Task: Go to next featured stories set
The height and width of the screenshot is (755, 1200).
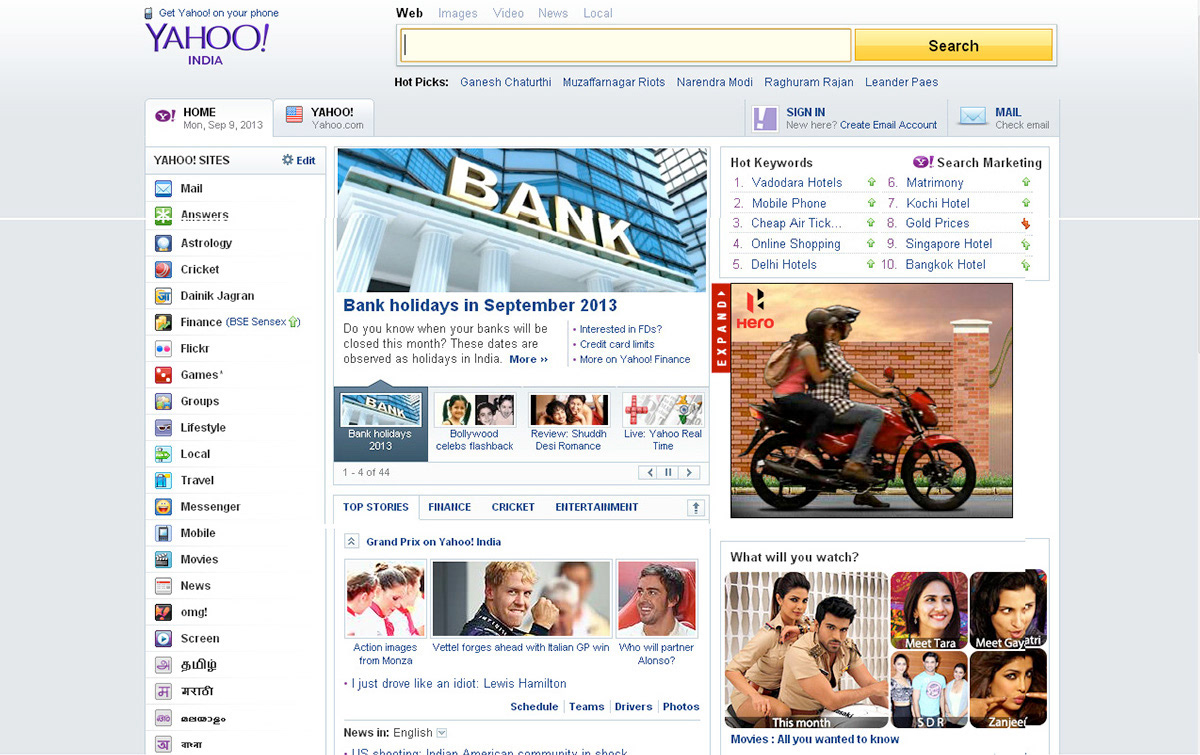Action: point(689,472)
